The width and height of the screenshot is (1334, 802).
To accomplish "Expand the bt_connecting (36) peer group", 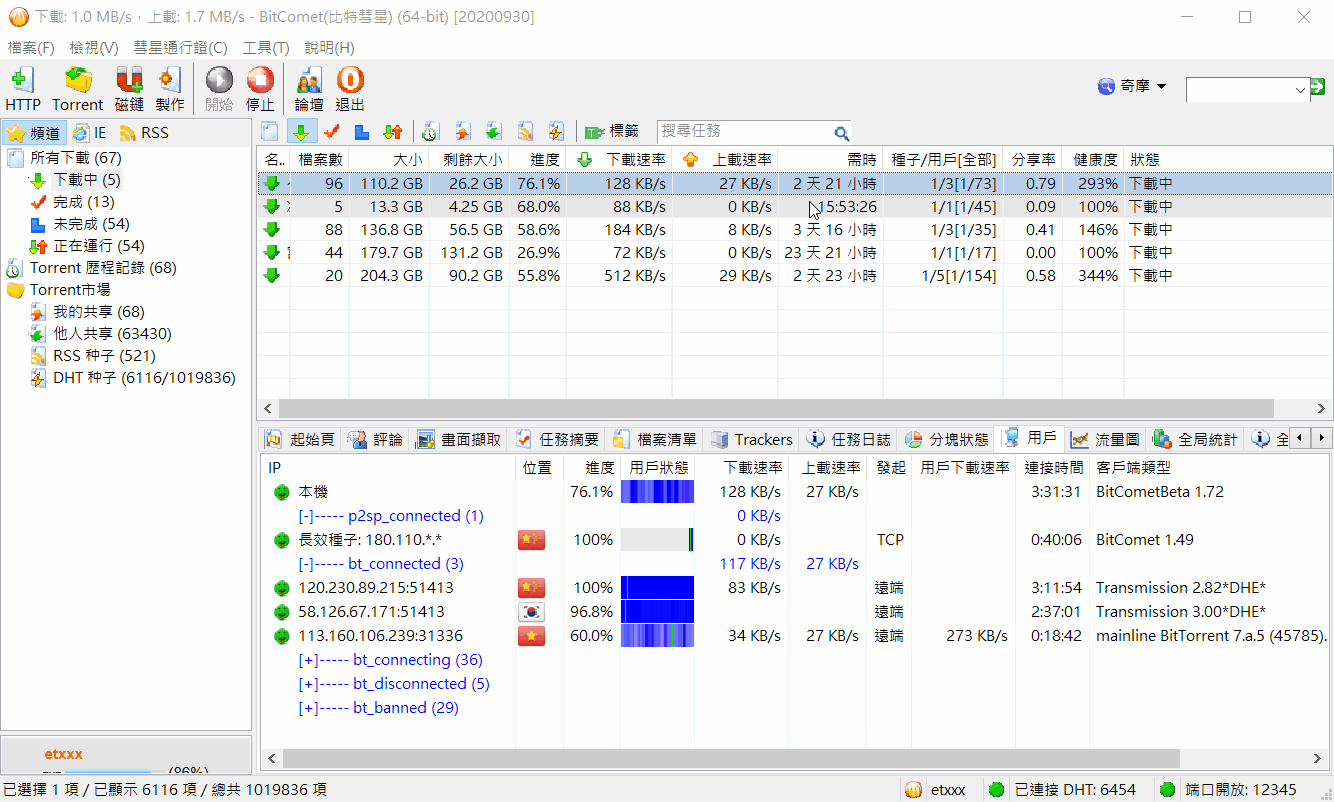I will tap(308, 660).
